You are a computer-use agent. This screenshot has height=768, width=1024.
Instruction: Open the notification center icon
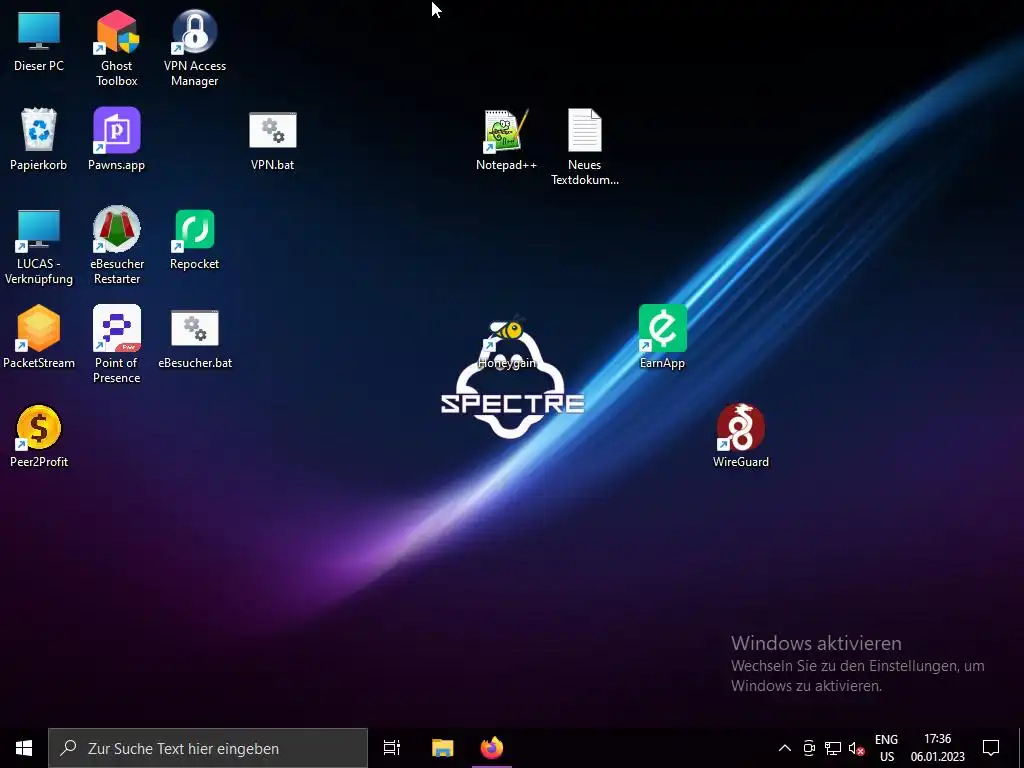(x=991, y=748)
